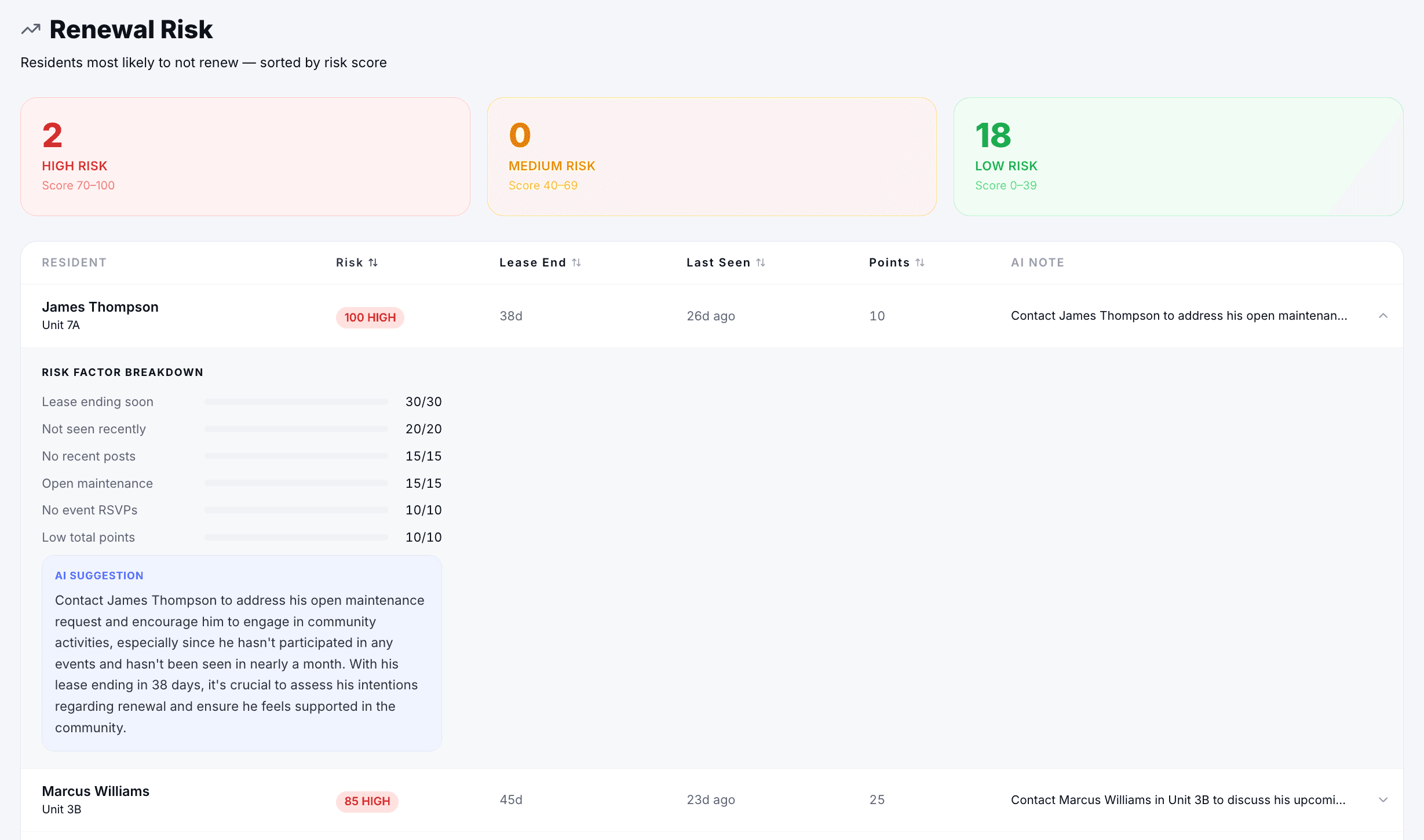1424x840 pixels.
Task: Click the Risk Factor Breakdown heading
Action: point(122,372)
